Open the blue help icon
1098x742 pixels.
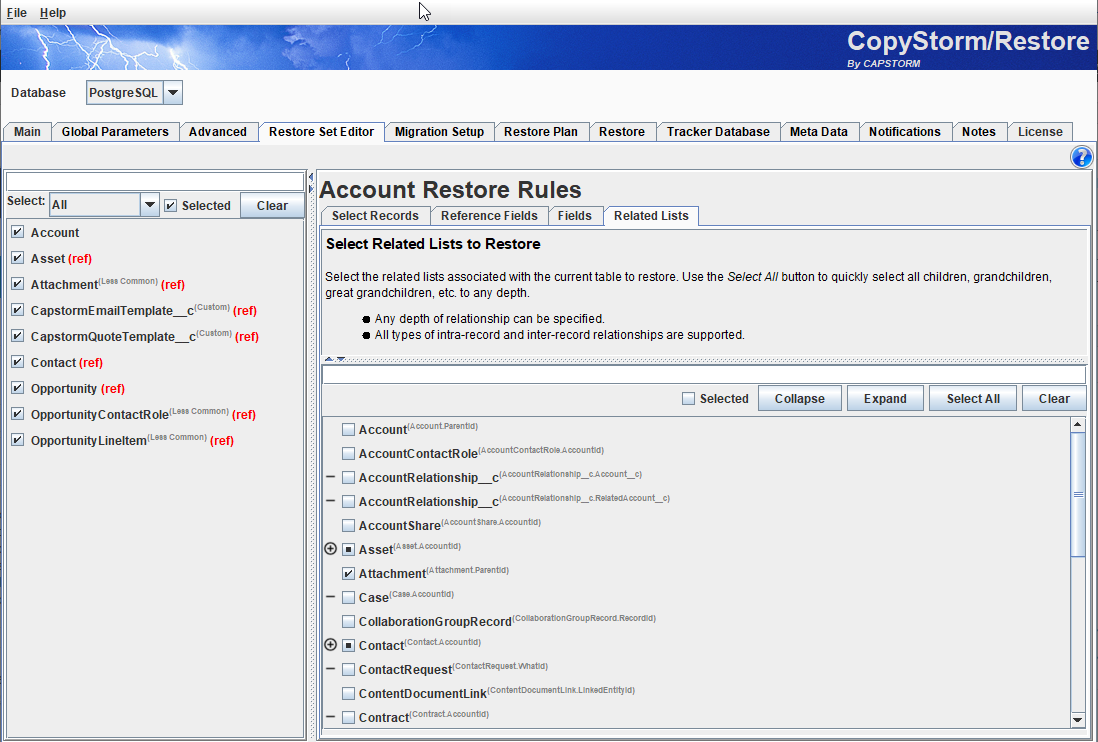click(x=1081, y=157)
